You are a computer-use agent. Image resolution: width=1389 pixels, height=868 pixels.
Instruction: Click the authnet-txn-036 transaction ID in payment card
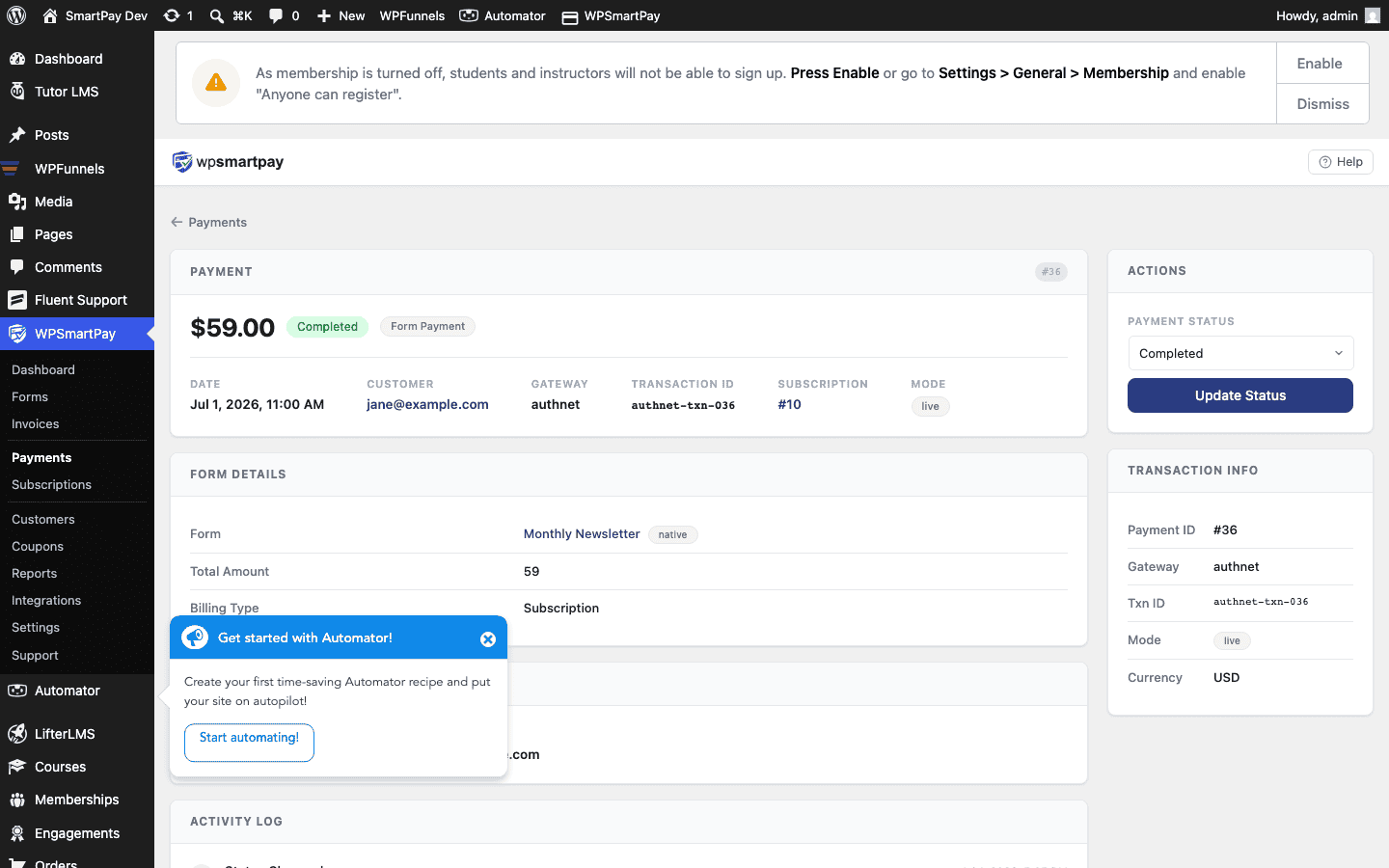pyautogui.click(x=683, y=405)
